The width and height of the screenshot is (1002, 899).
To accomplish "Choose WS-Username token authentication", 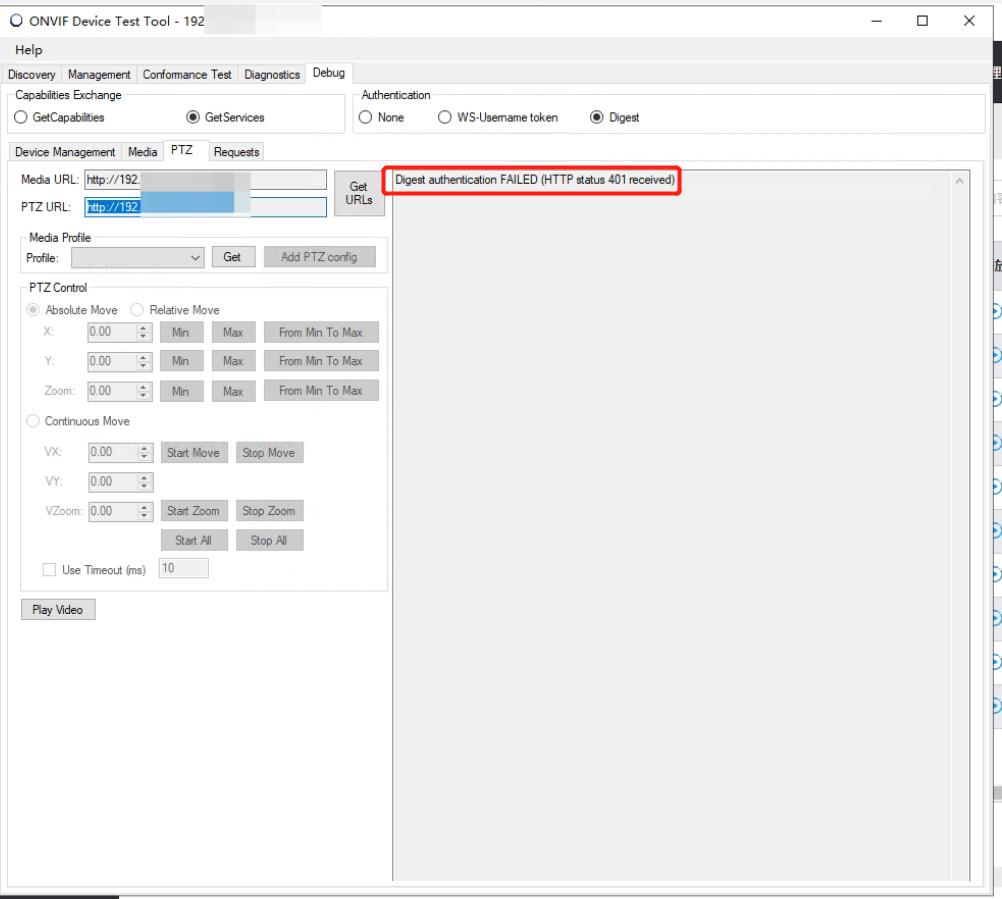I will [498, 118].
